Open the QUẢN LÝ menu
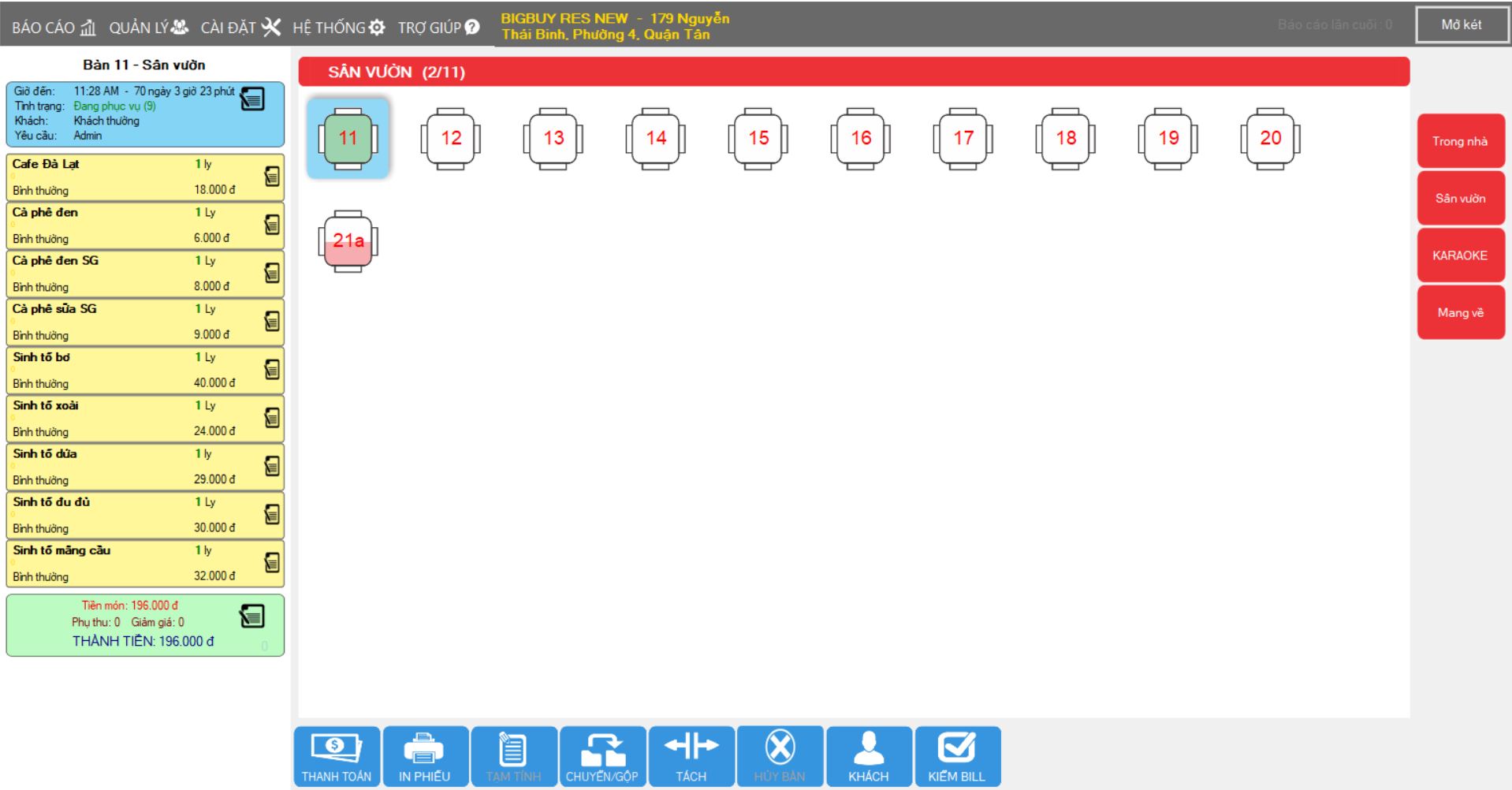Image resolution: width=1512 pixels, height=790 pixels. coord(149,28)
